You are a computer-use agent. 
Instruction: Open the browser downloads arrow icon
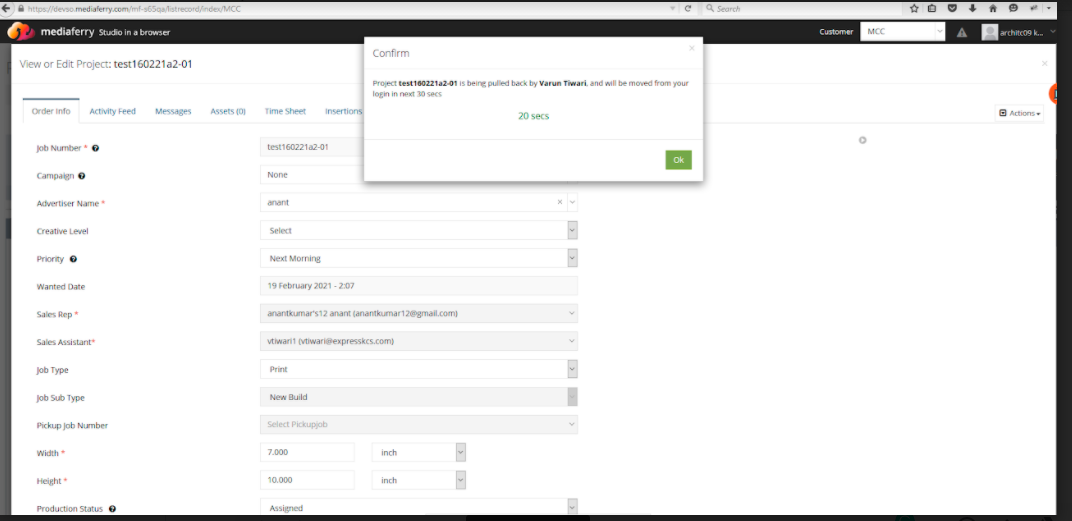(972, 8)
